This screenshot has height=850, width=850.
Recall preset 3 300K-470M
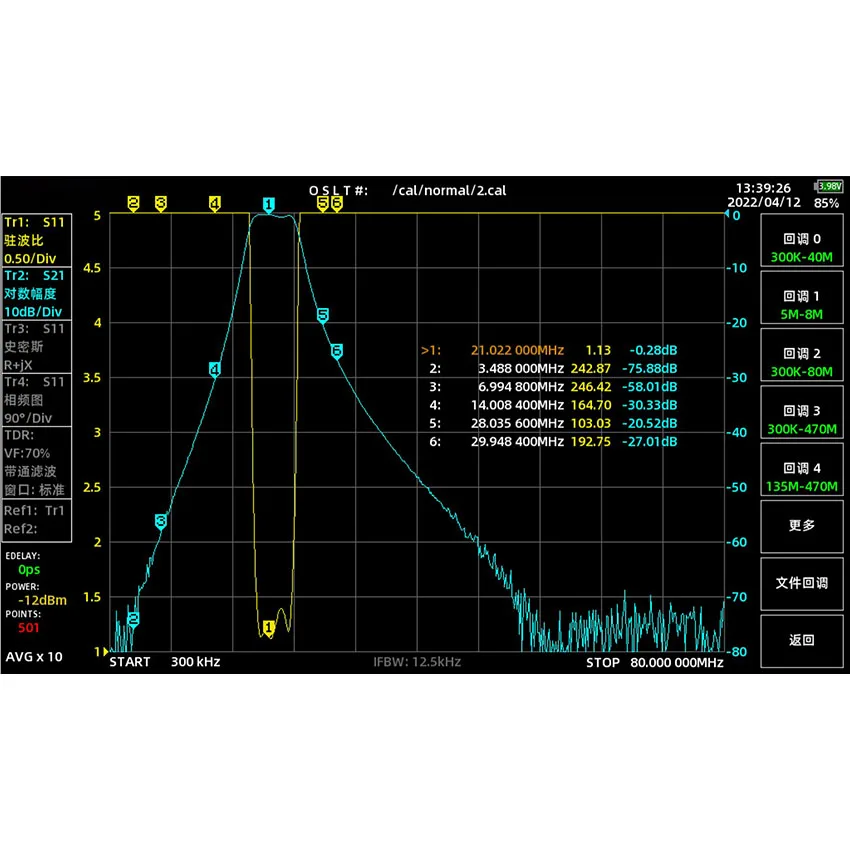click(802, 413)
